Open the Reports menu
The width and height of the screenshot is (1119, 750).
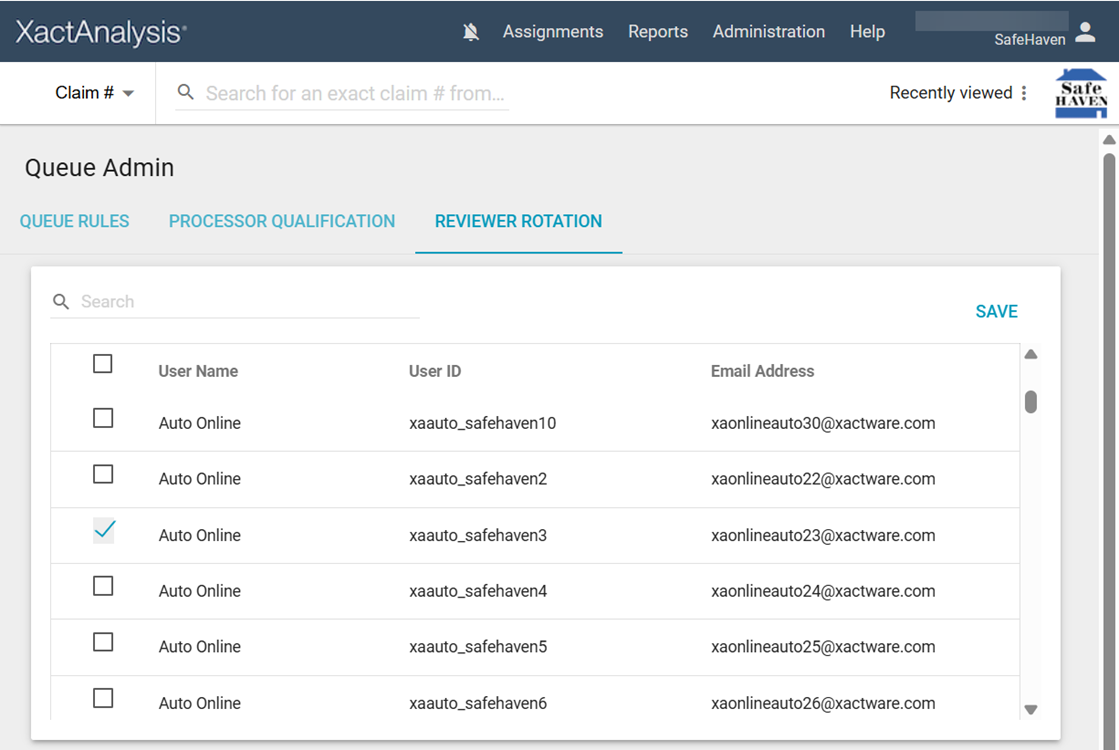(657, 32)
